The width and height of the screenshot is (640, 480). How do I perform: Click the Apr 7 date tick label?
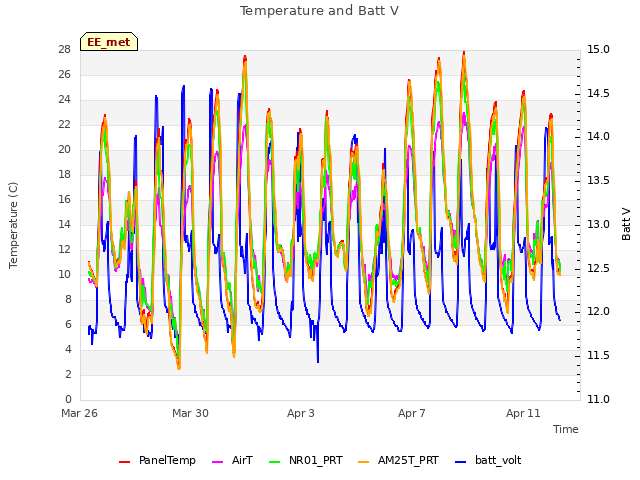tap(412, 413)
